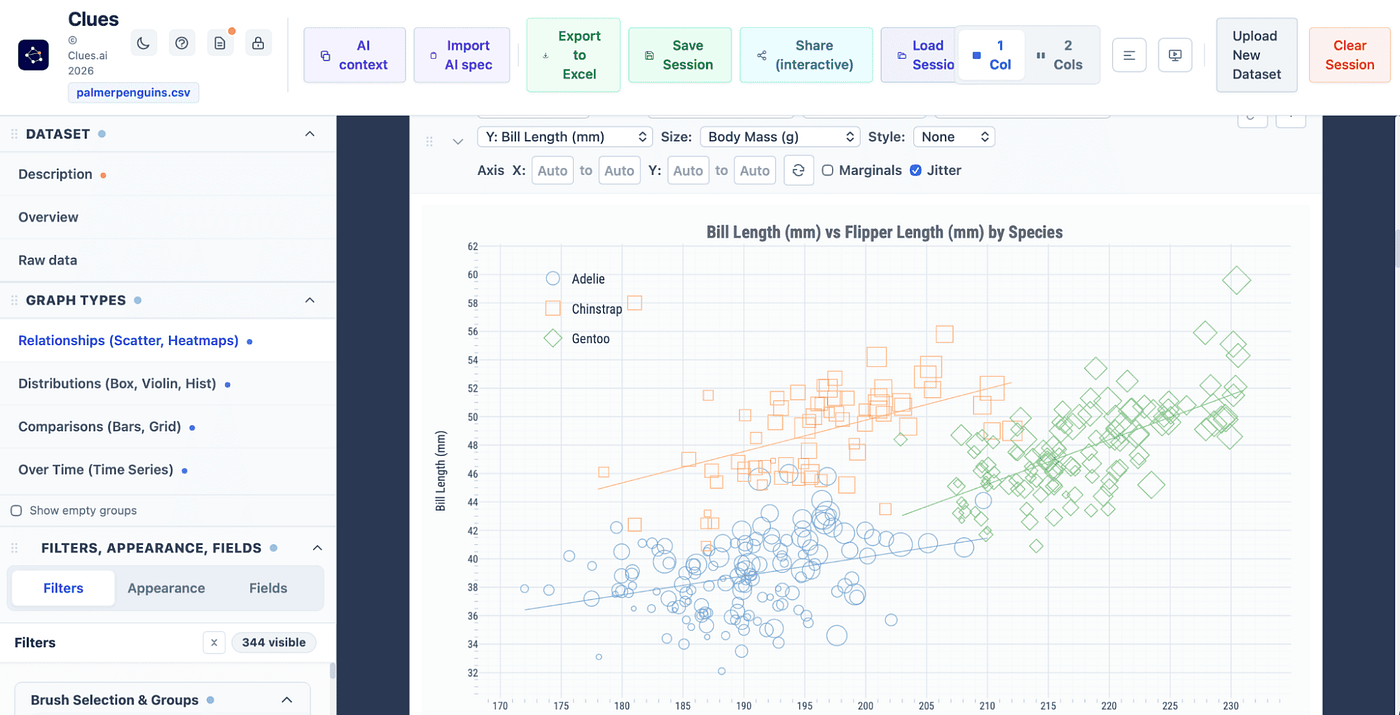The height and width of the screenshot is (715, 1400).
Task: Collapse the Graph Types section
Action: pos(310,300)
